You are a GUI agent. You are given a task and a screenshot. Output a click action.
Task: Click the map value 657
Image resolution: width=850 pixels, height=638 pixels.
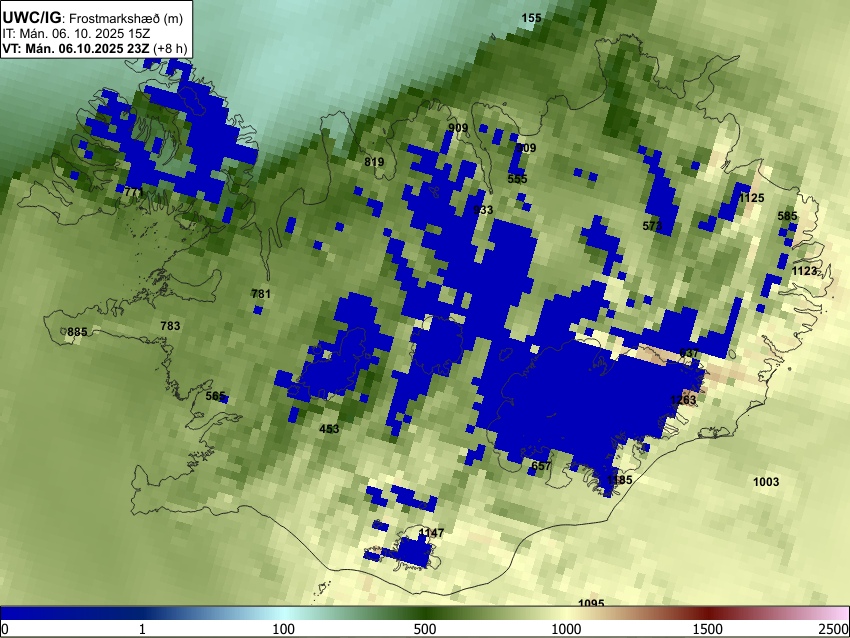coord(541,466)
